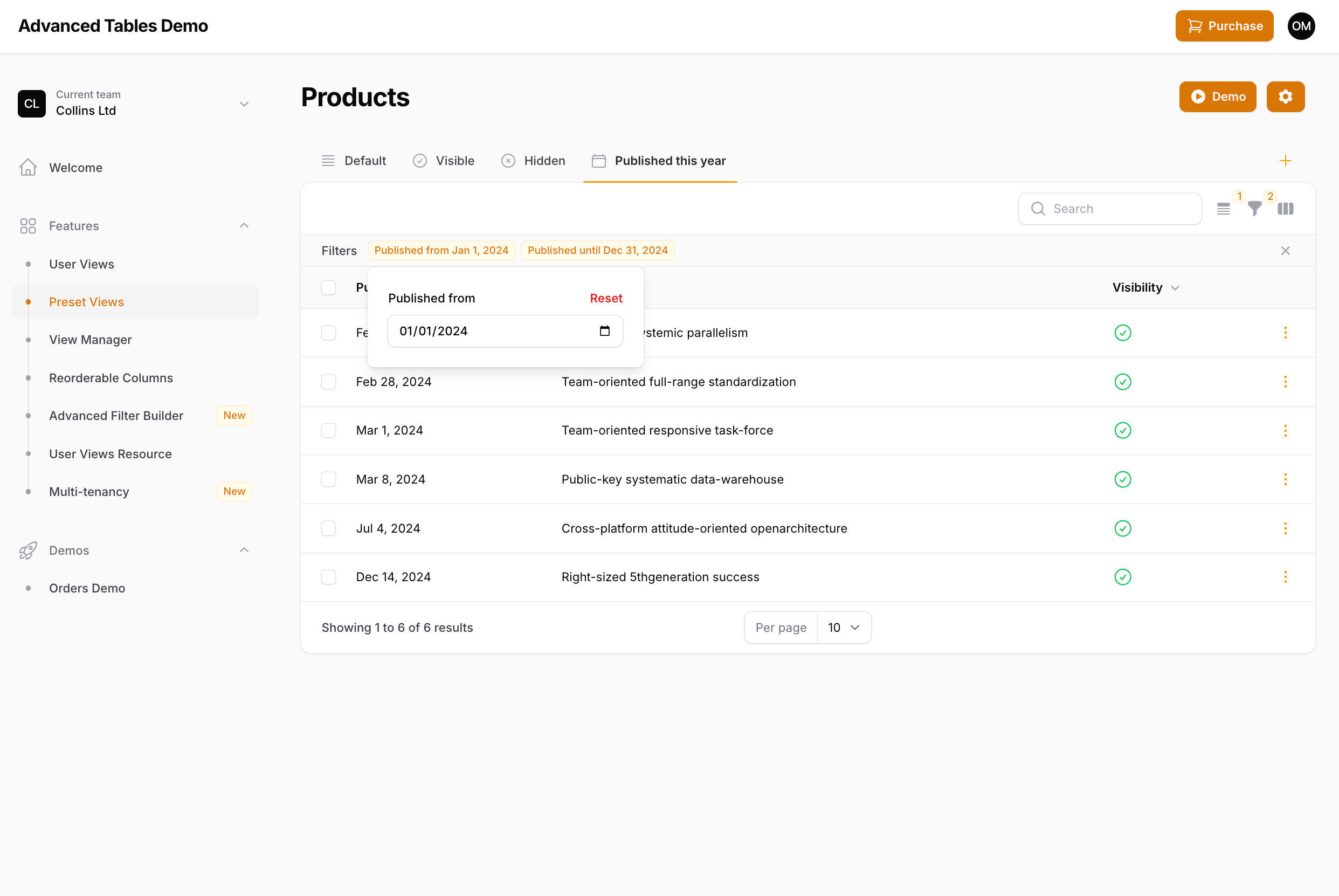Open the grouping lines icon in the toolbar

1223,209
